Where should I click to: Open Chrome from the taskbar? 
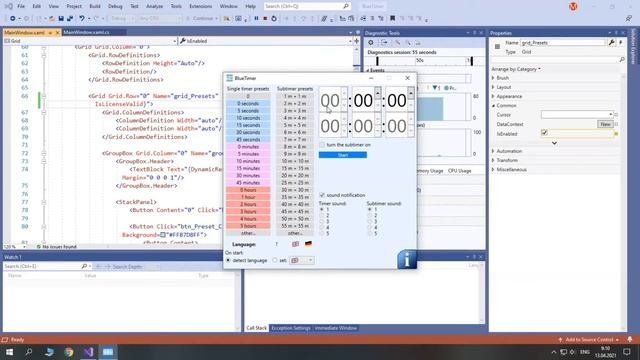point(69,352)
